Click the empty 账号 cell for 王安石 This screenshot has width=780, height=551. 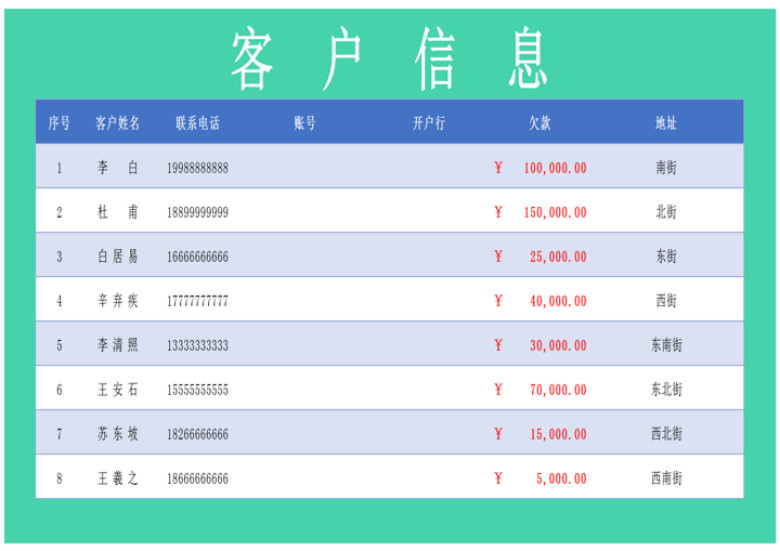(x=304, y=388)
